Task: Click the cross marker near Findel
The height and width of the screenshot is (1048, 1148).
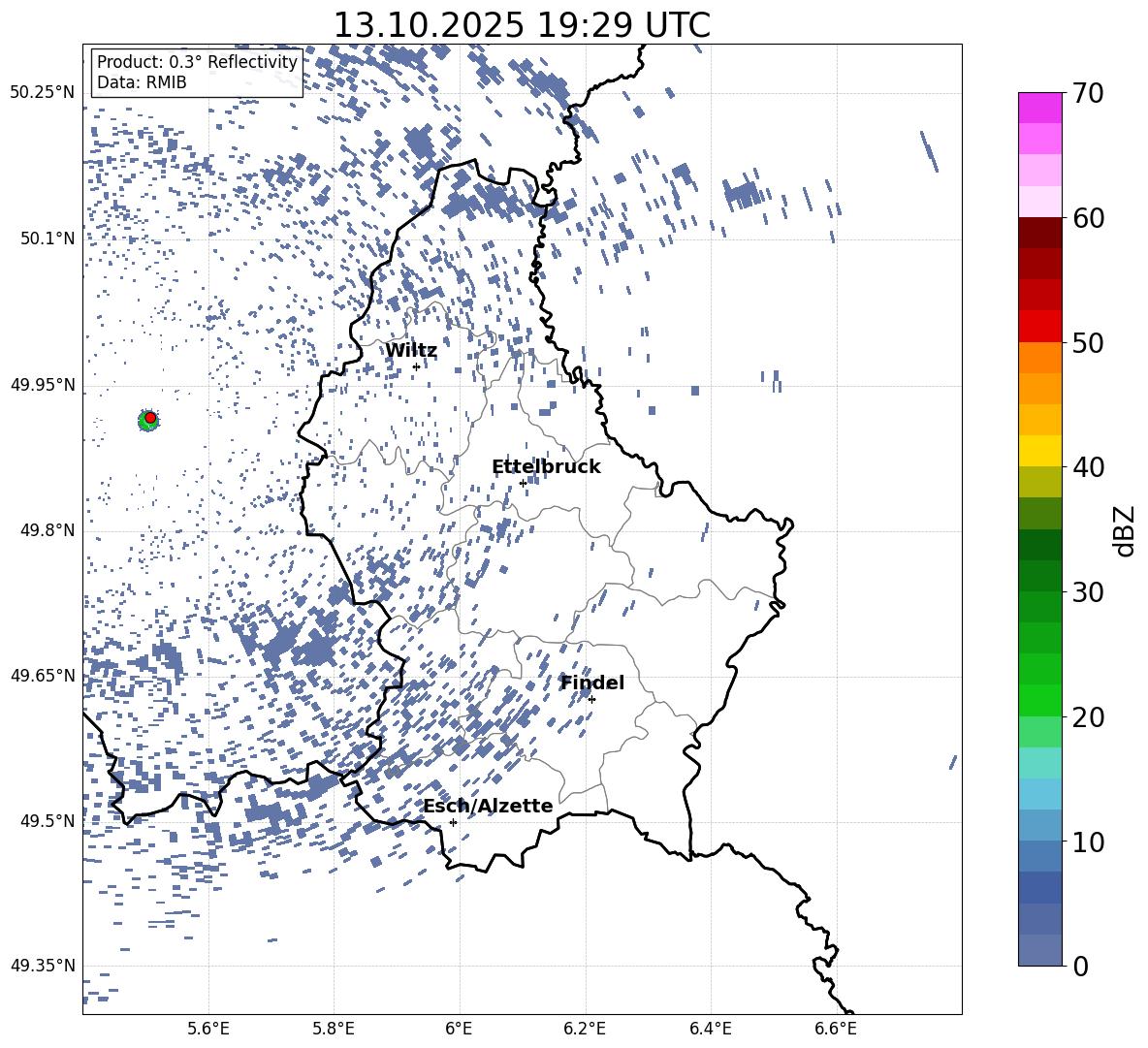Action: point(591,700)
